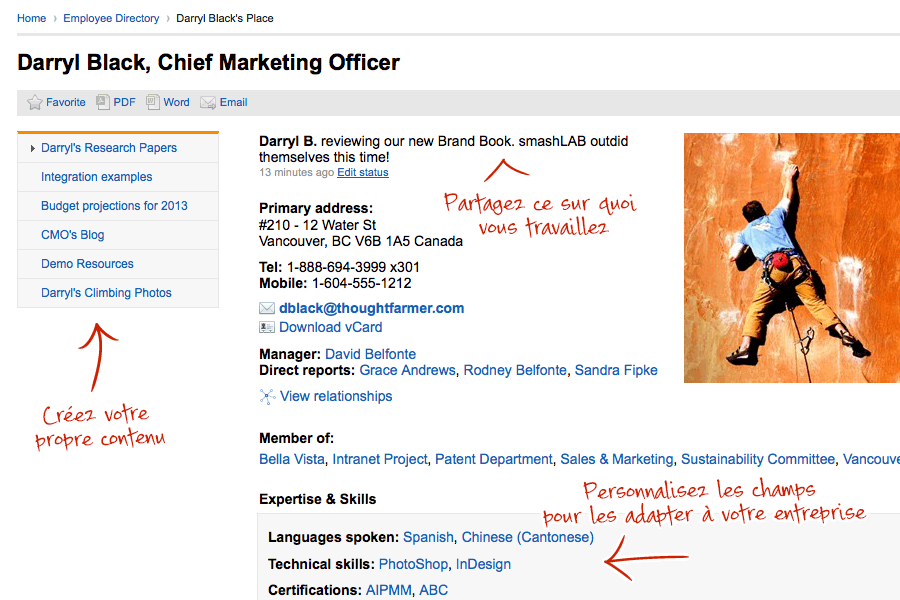Expand Darryl's Research Papers arrow
Viewport: 900px width, 600px height.
[33, 149]
